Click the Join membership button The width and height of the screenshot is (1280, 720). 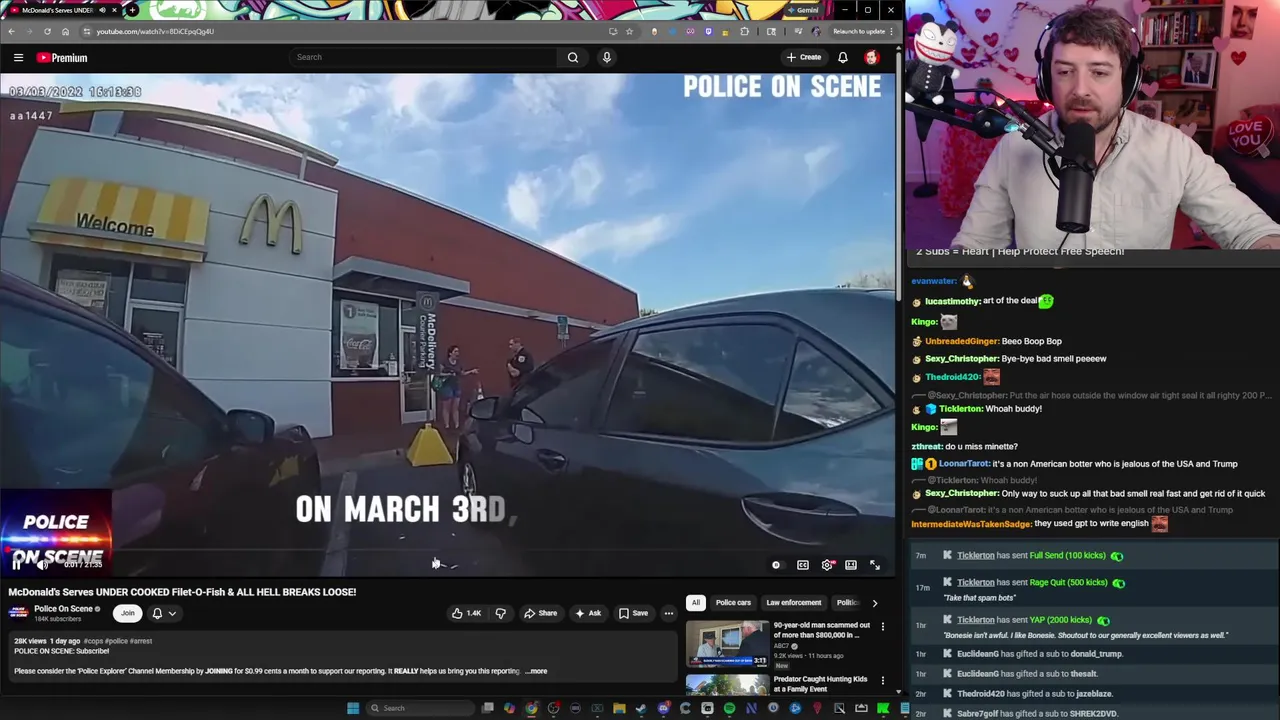(x=127, y=613)
